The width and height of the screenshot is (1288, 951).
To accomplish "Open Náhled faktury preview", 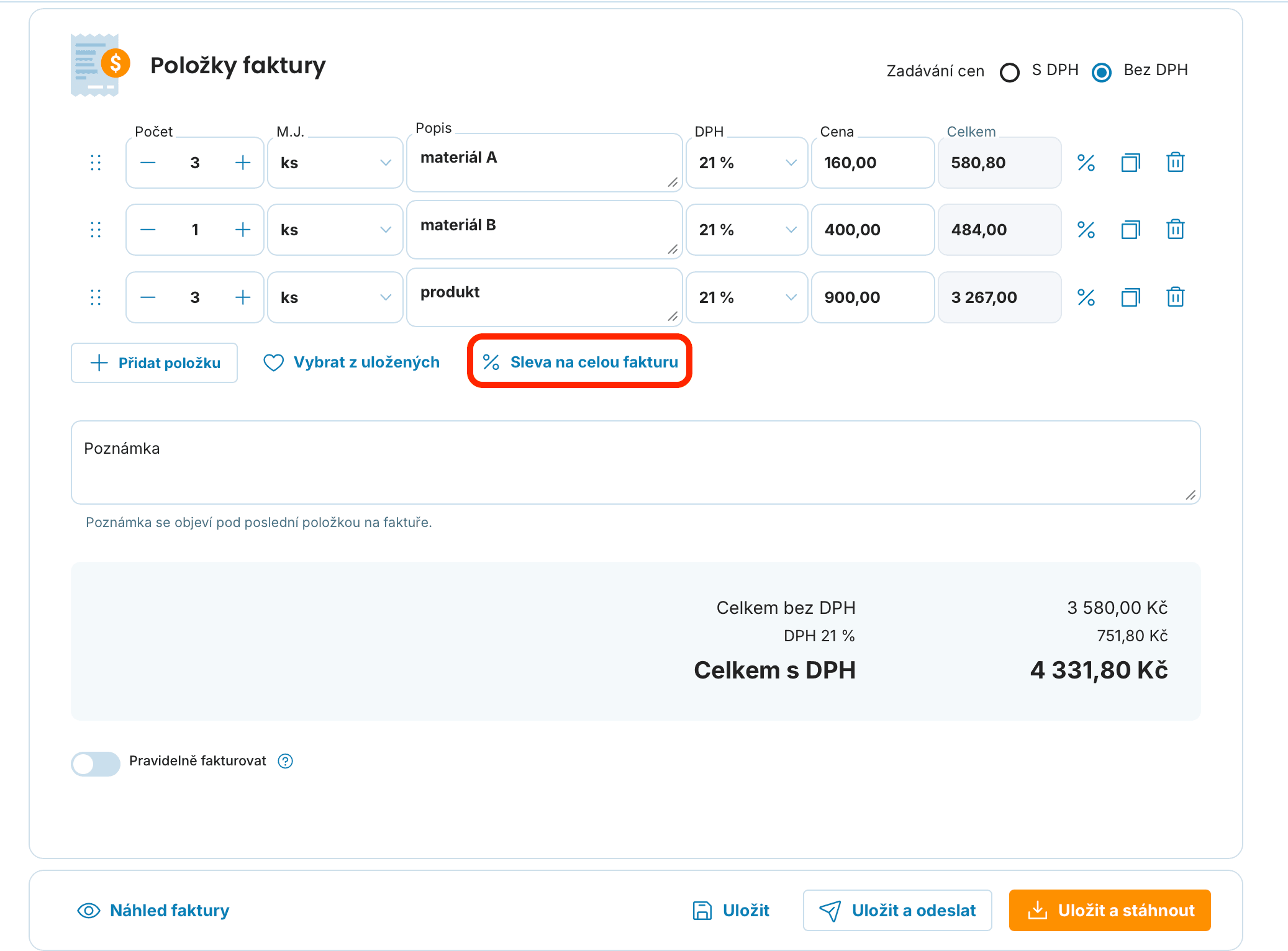I will tap(153, 910).
